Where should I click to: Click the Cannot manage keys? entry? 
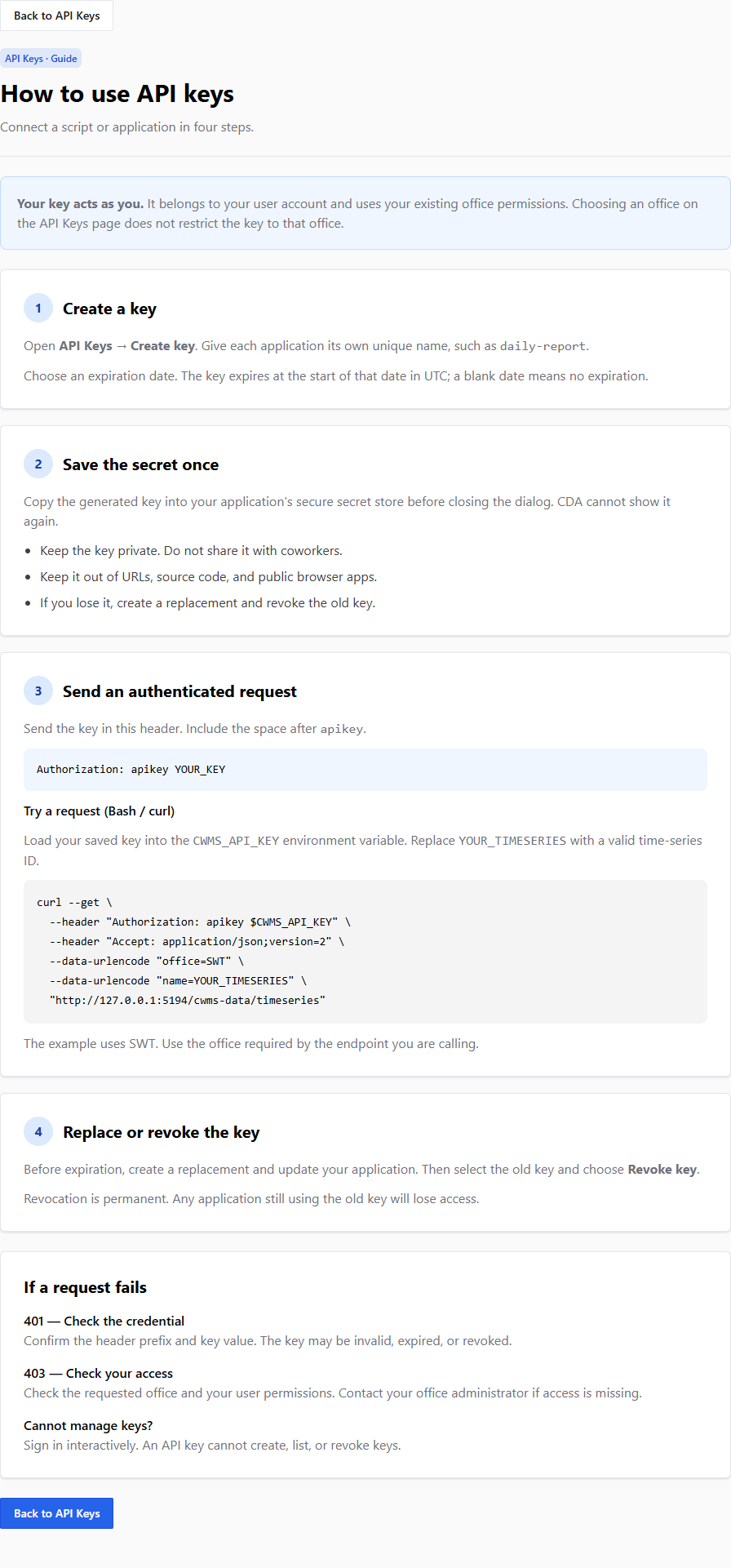pyautogui.click(x=212, y=1435)
